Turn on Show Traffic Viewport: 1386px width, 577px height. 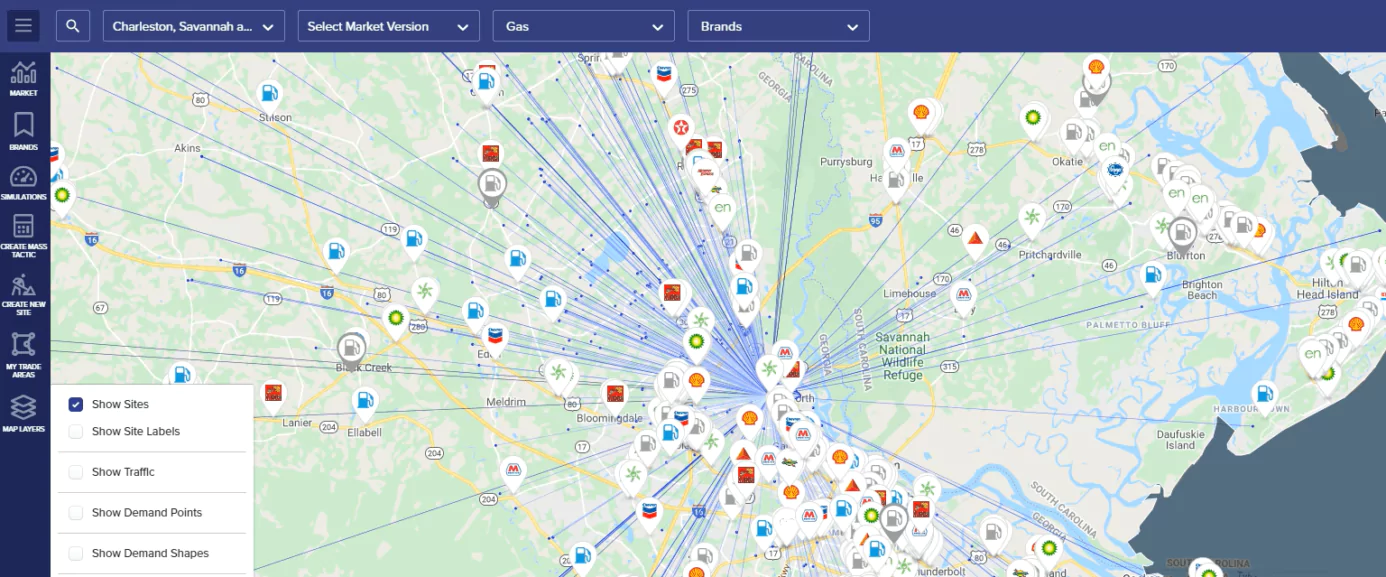(x=75, y=471)
